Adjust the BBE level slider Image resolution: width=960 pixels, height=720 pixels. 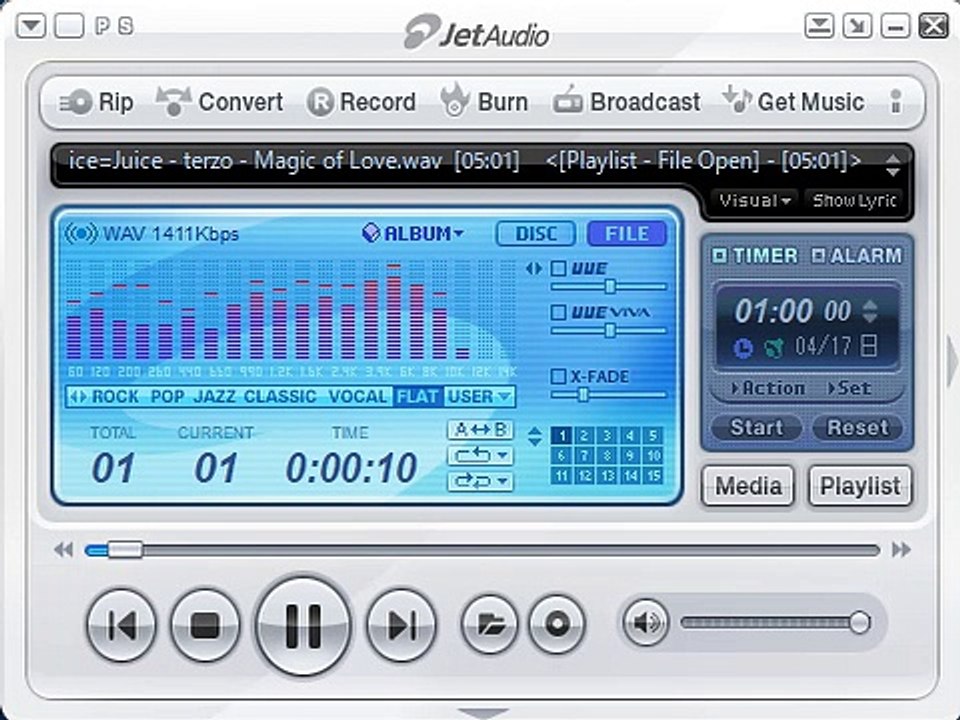(609, 286)
